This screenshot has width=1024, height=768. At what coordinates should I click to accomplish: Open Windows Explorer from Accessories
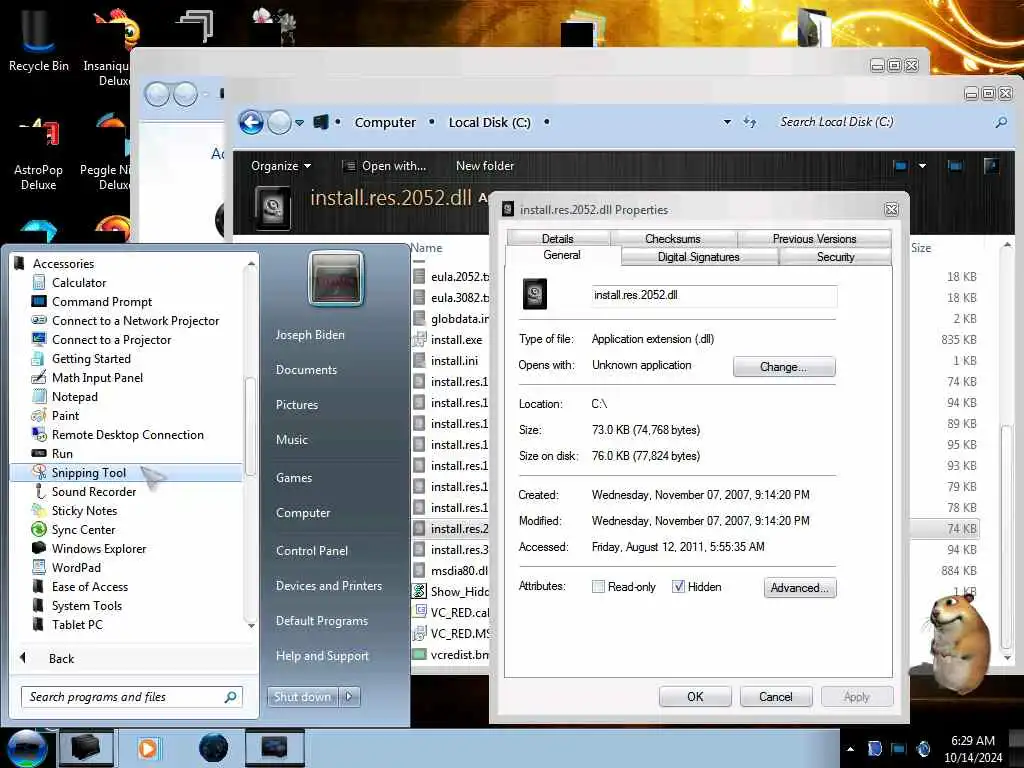(x=98, y=549)
